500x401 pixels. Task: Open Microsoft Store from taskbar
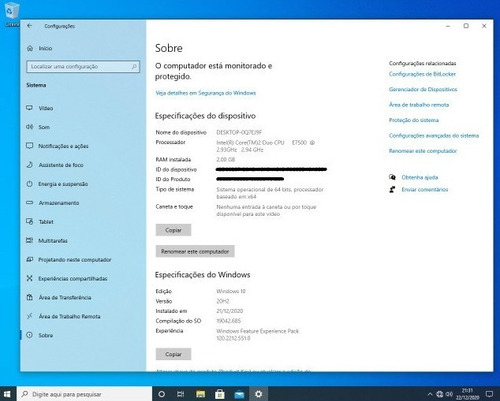(x=220, y=394)
